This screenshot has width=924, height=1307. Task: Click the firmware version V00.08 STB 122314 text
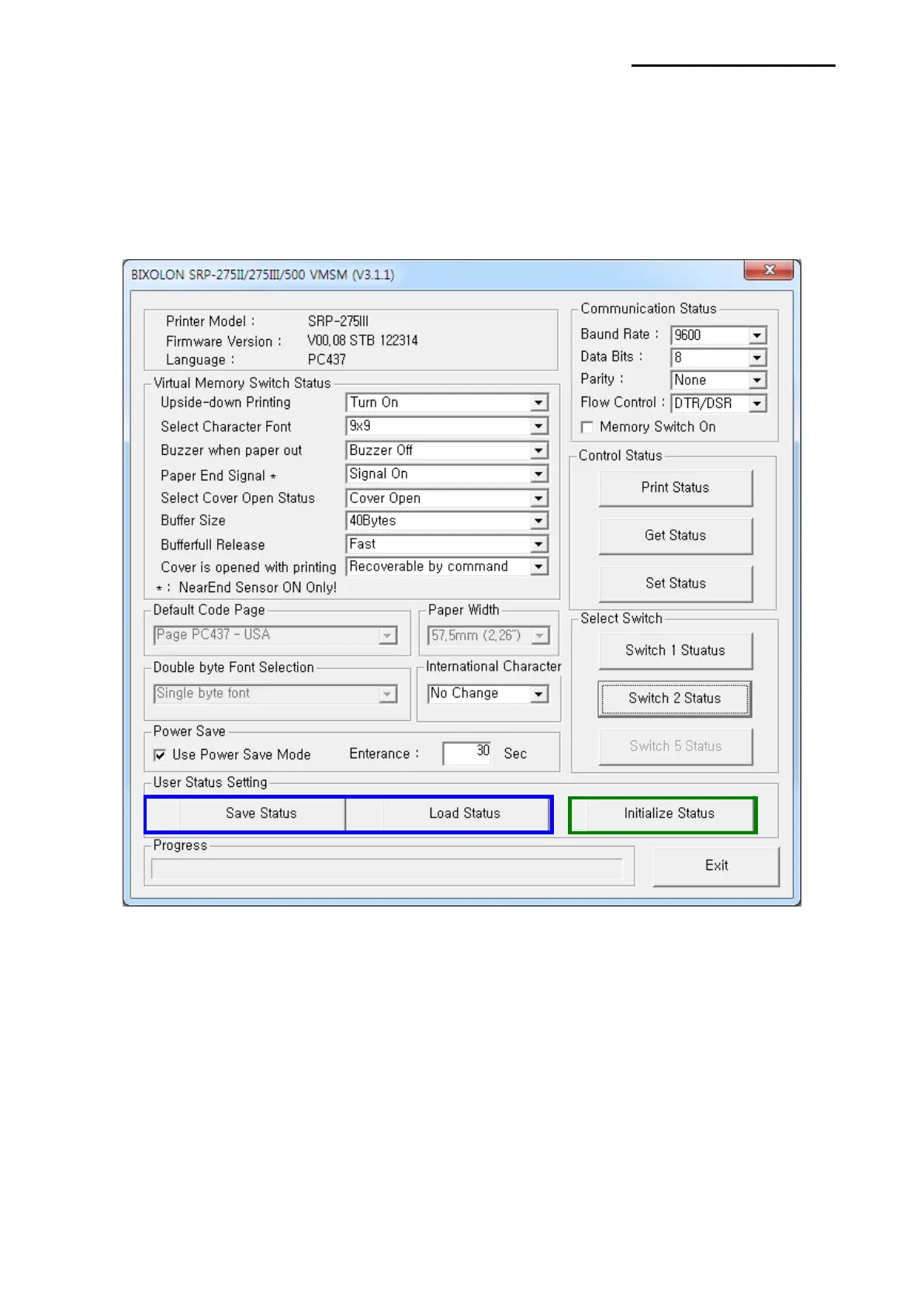pyautogui.click(x=362, y=341)
